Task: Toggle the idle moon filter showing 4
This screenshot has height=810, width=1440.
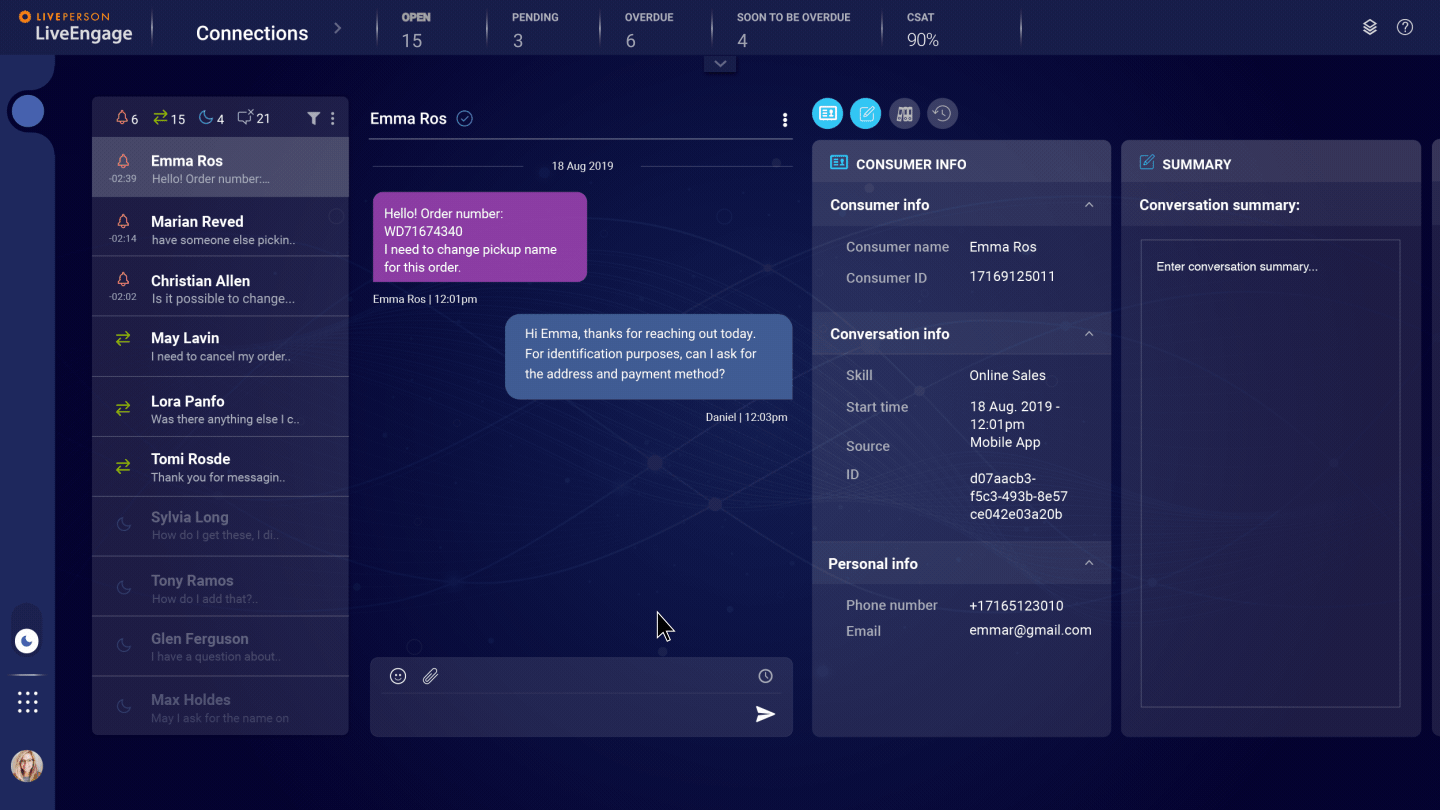Action: [x=211, y=118]
